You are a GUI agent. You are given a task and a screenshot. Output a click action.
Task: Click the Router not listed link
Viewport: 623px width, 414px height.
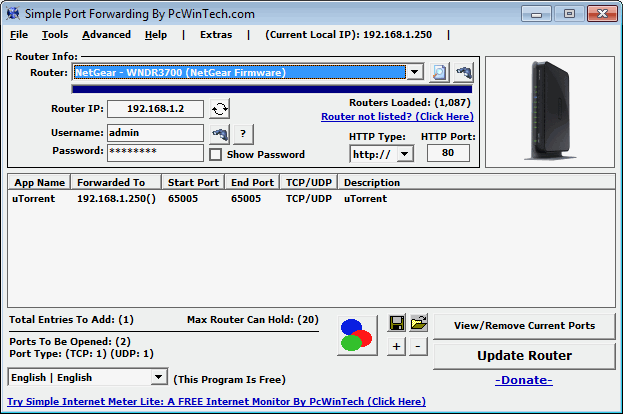click(397, 116)
